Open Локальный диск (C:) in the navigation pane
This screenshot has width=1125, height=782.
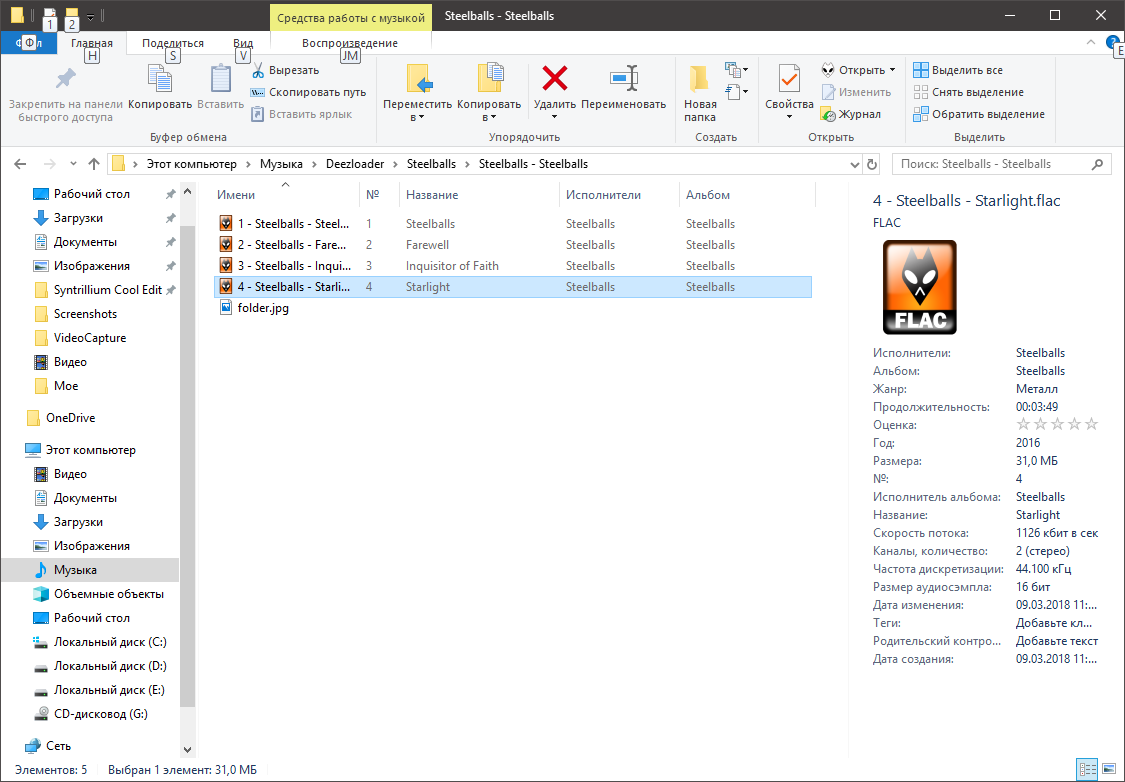100,642
